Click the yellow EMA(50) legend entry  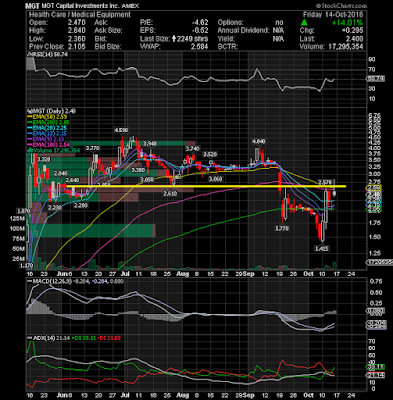click(x=48, y=117)
